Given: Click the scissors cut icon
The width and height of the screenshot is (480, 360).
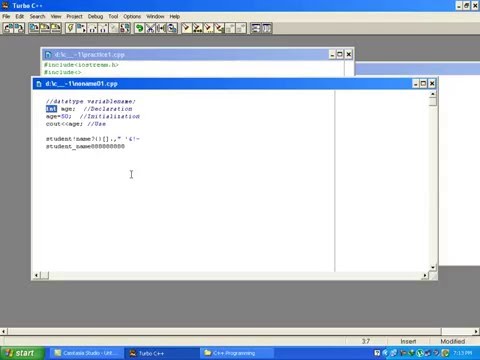Looking at the screenshot, I should pos(150,28).
